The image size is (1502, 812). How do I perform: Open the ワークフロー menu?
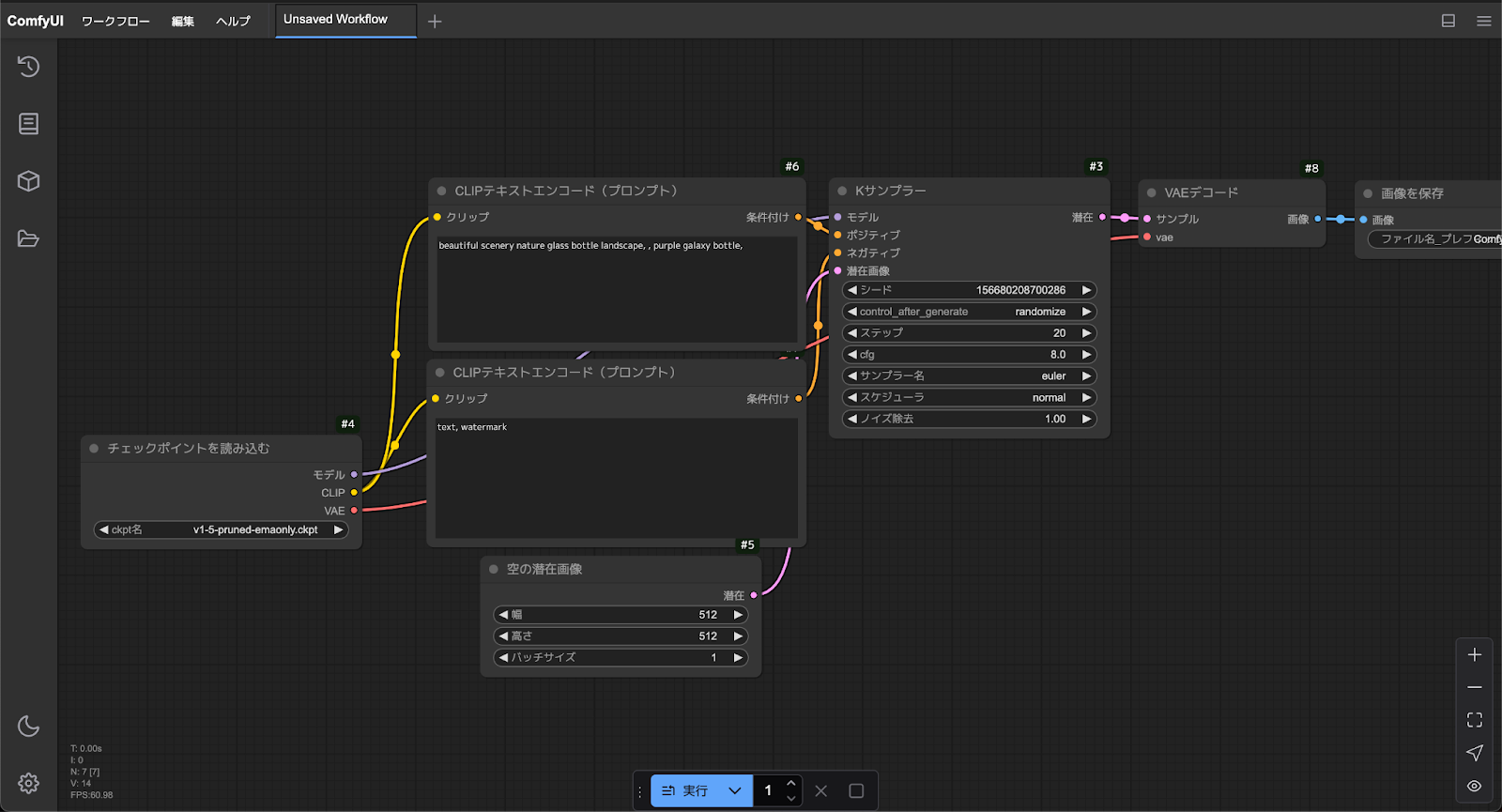pos(115,21)
